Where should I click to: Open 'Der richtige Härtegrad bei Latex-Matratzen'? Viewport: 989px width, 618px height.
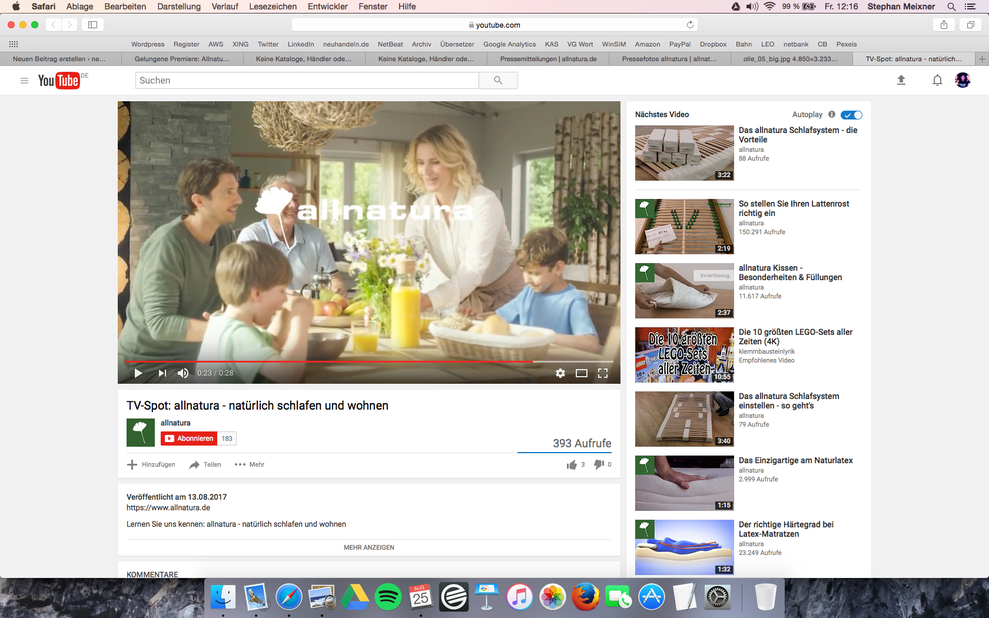786,529
